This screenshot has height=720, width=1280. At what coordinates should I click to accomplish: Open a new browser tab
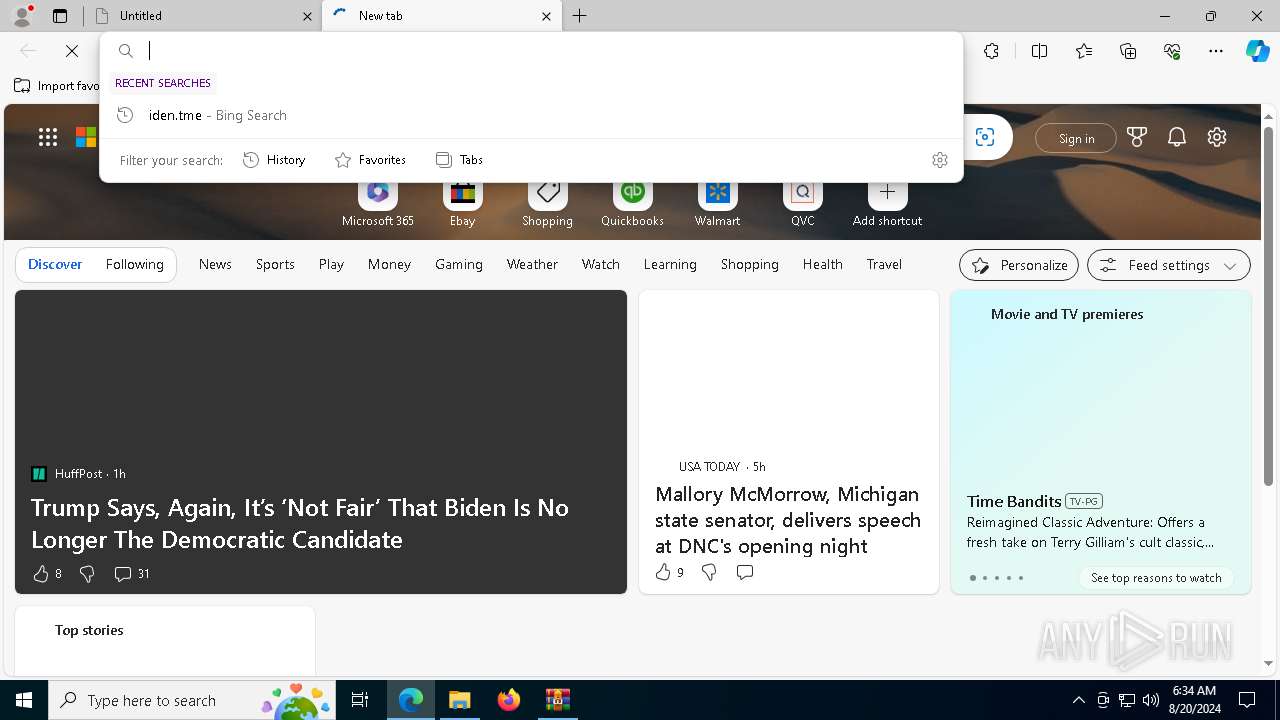click(579, 16)
